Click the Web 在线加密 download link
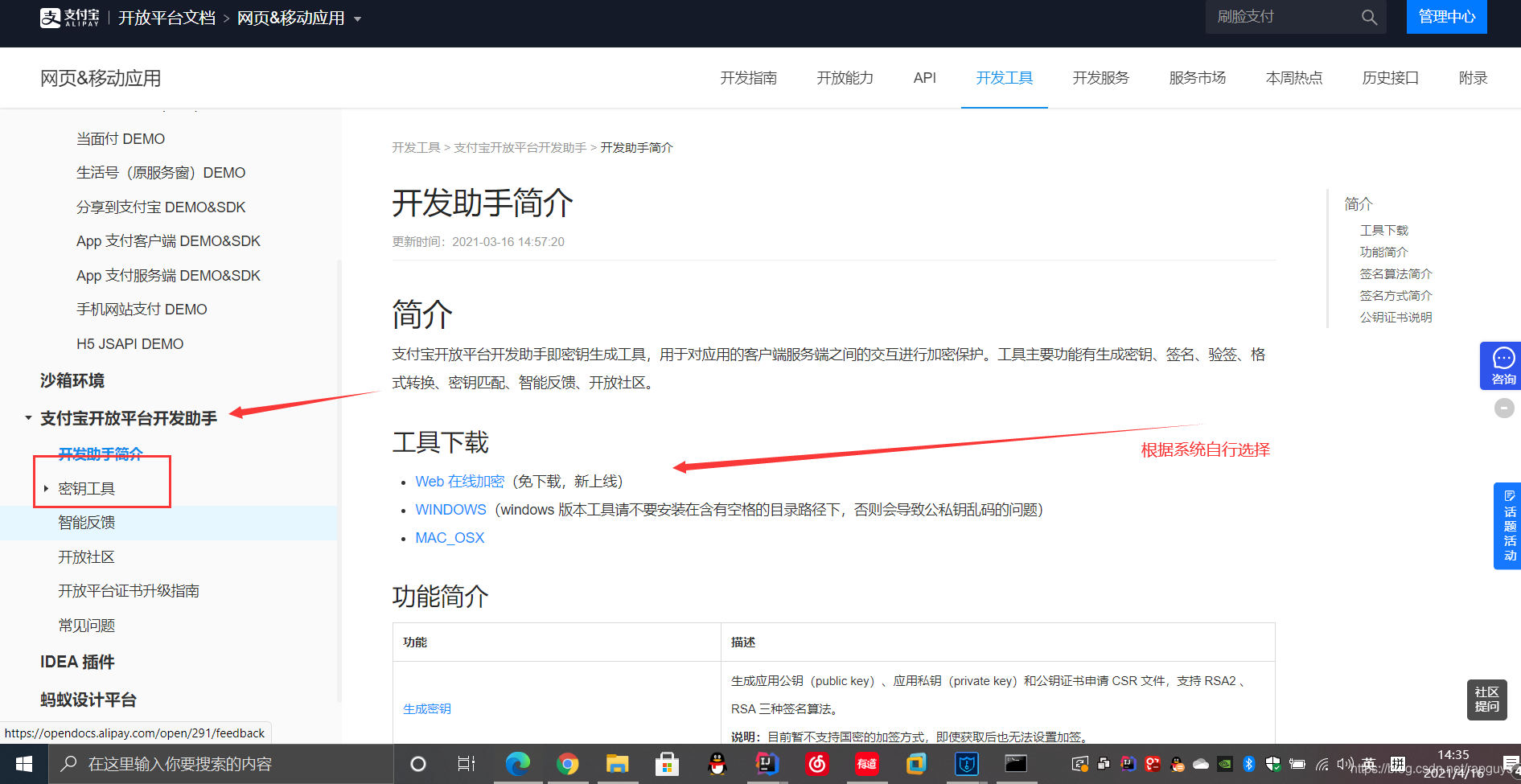 tap(459, 482)
